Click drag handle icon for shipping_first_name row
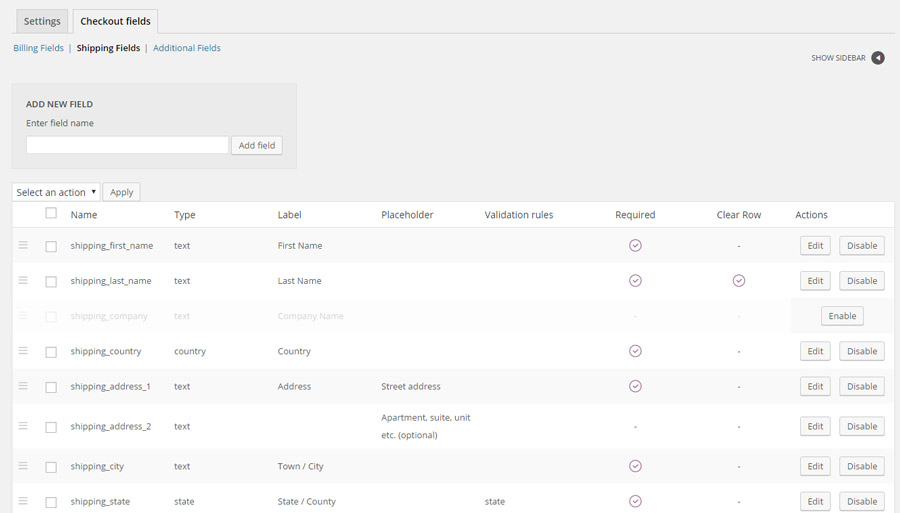Screen dimensions: 900x513 point(23,245)
